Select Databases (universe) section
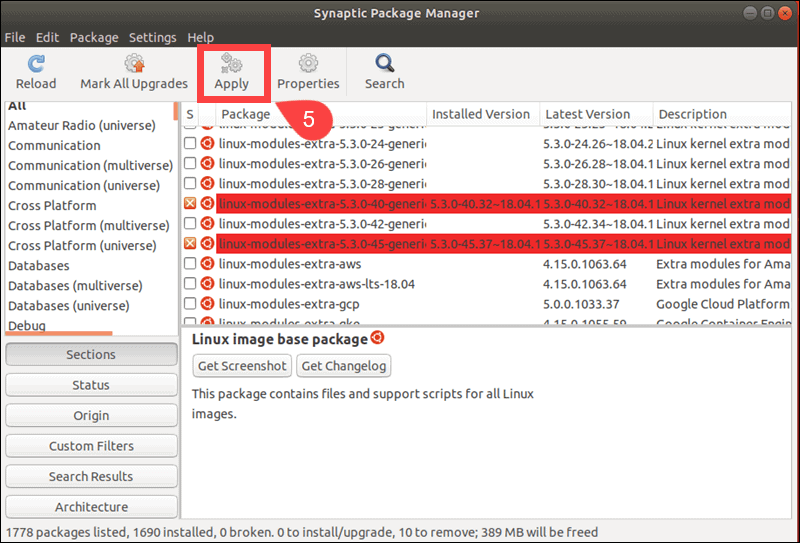This screenshot has width=800, height=543. point(69,306)
